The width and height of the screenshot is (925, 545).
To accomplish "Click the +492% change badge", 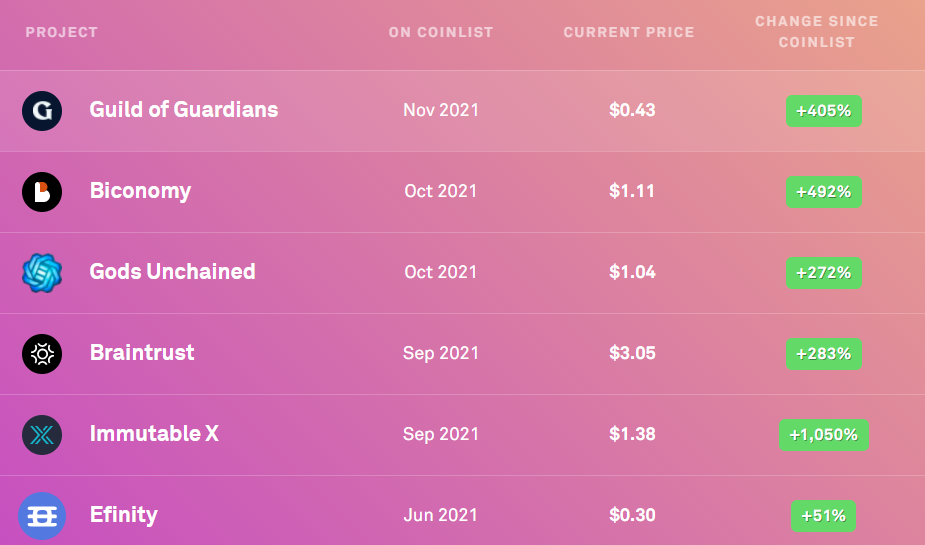I will click(x=823, y=191).
